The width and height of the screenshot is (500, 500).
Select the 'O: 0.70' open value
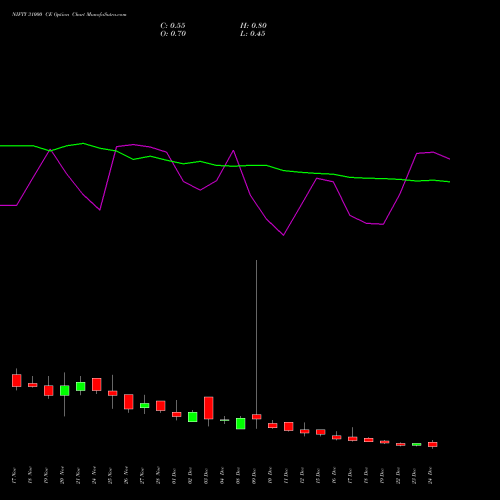pos(173,34)
